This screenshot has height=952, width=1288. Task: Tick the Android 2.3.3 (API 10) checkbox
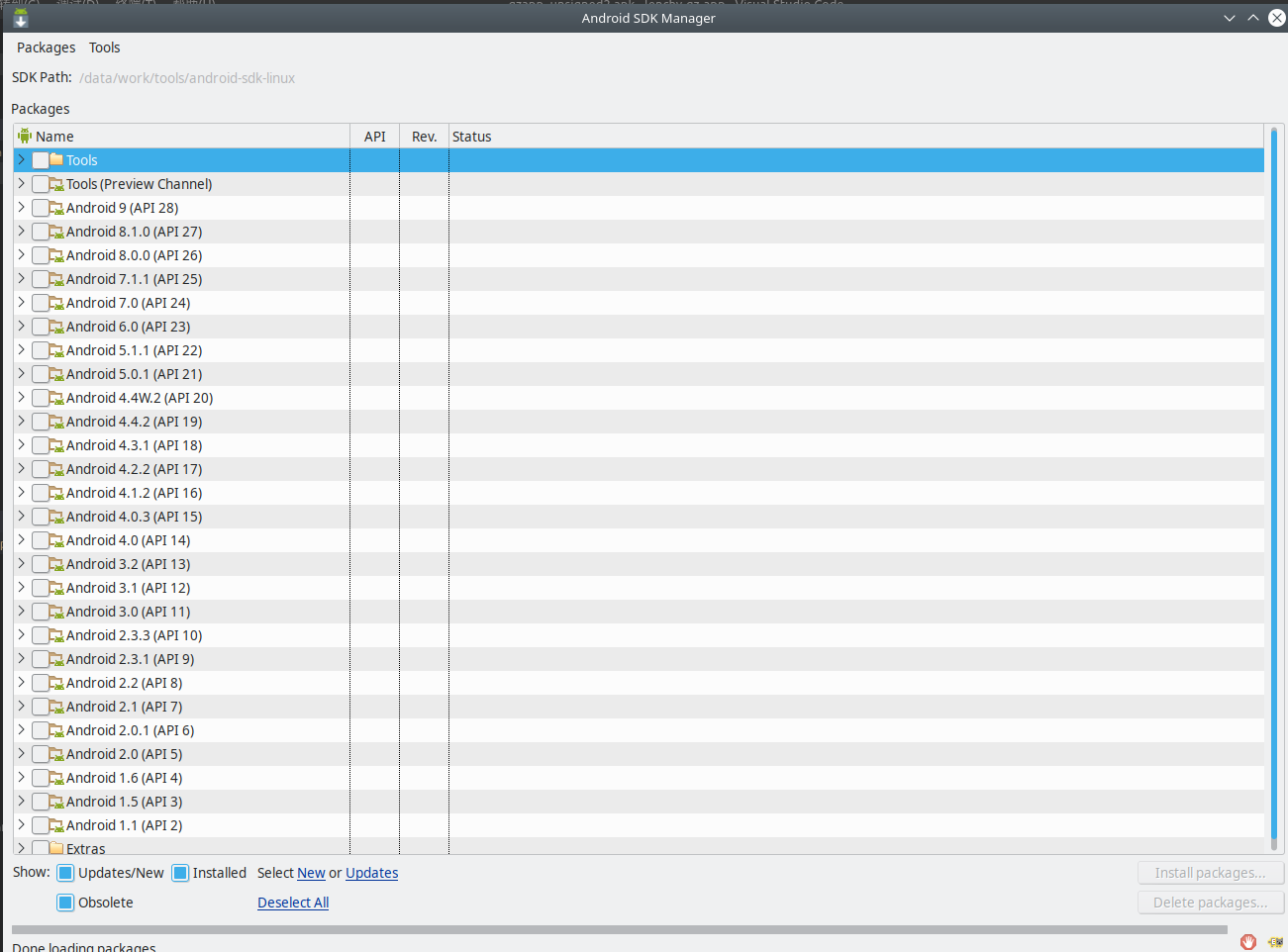[x=40, y=635]
